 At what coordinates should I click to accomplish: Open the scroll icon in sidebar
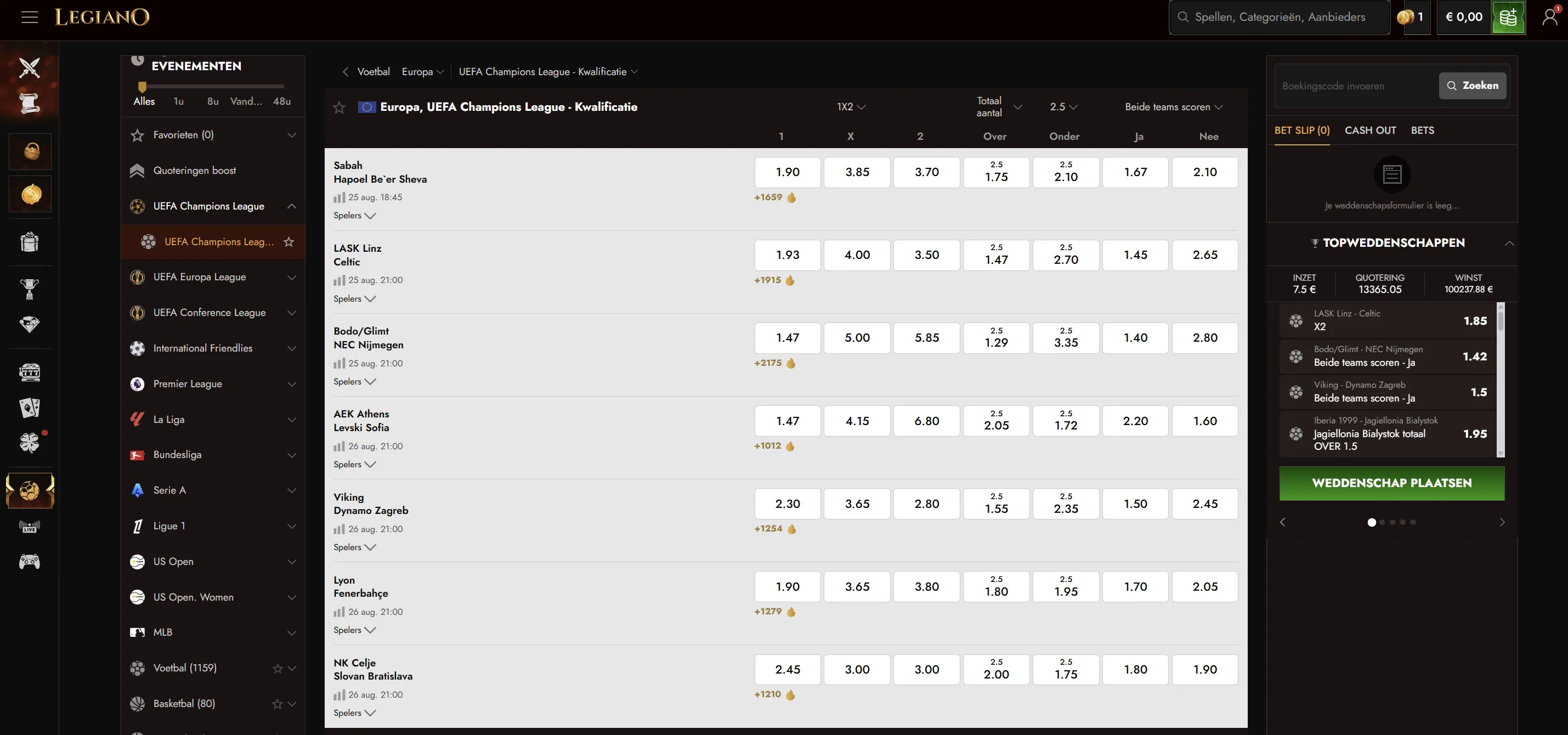point(29,103)
